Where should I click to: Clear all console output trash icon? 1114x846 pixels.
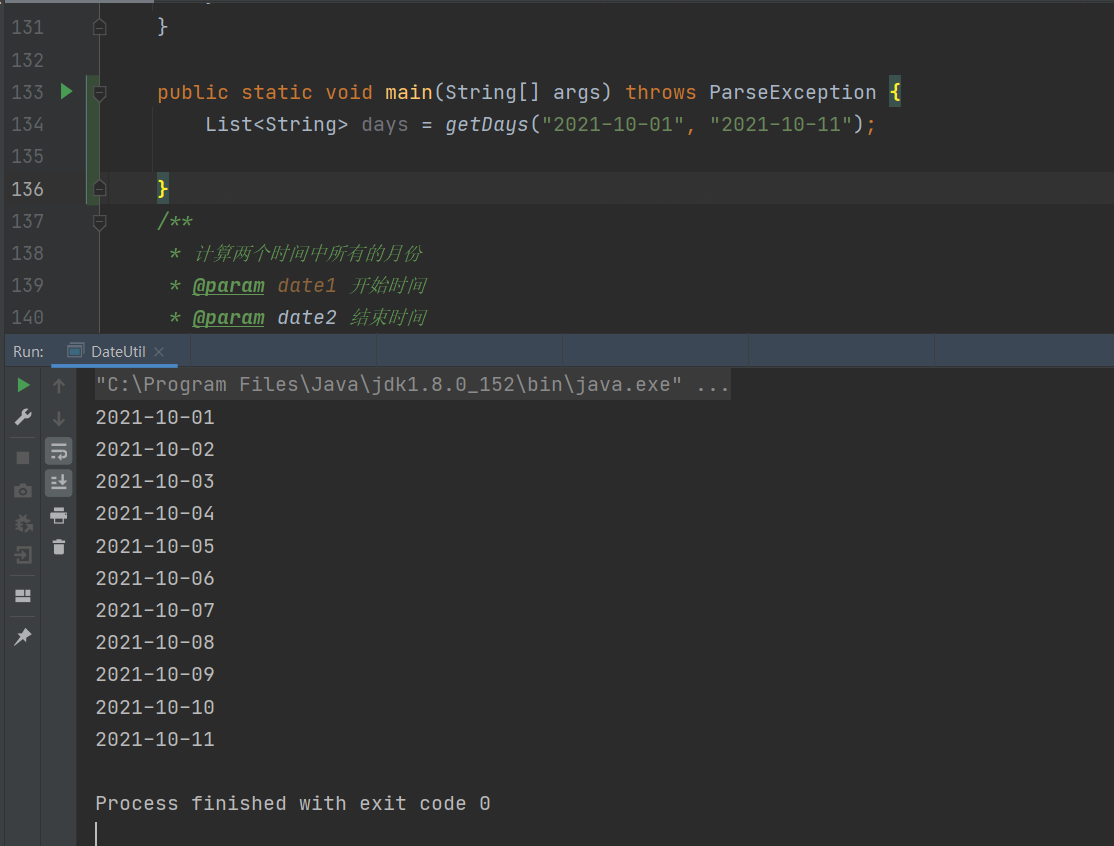tap(59, 547)
